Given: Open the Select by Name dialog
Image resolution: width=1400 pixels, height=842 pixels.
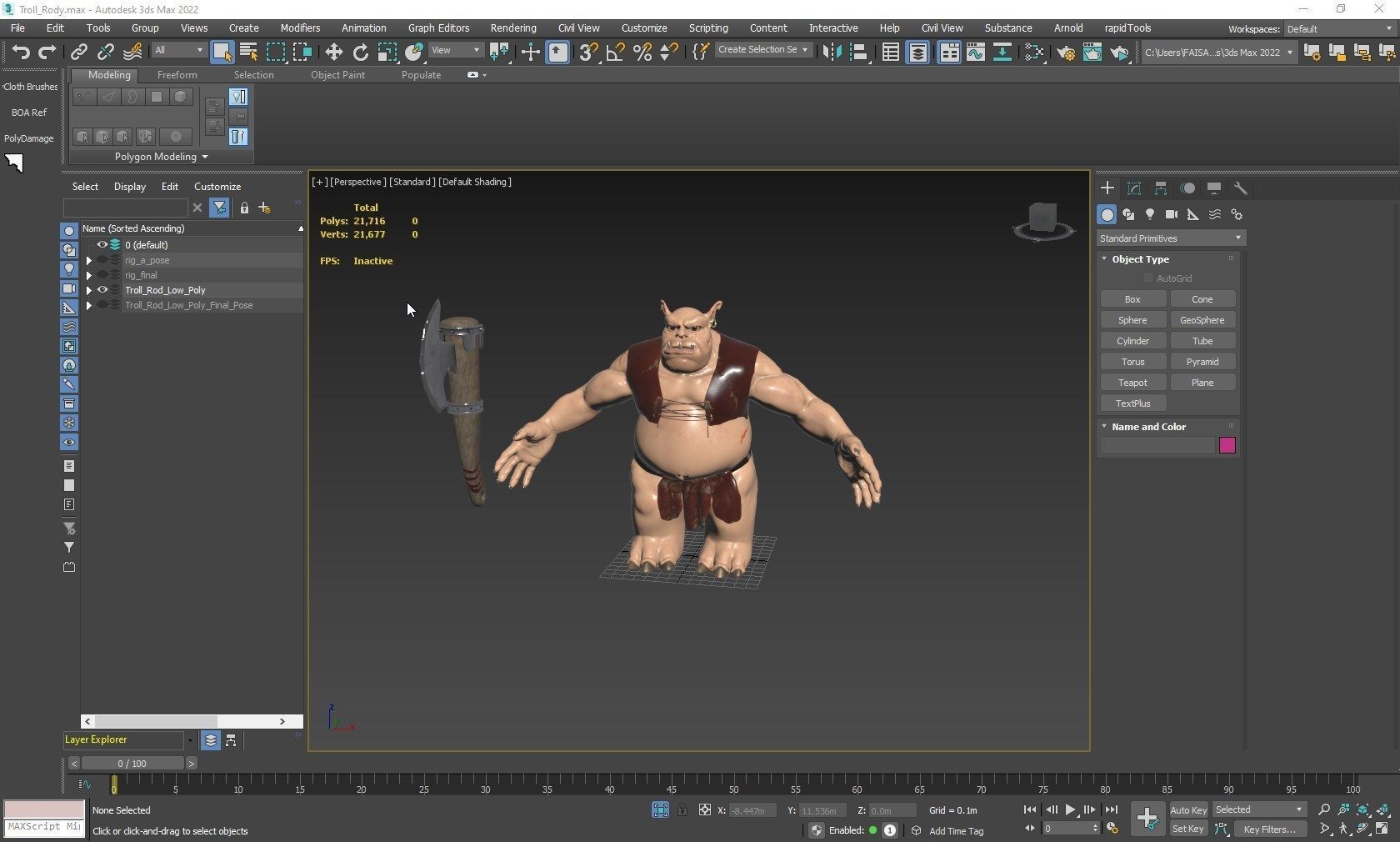Looking at the screenshot, I should pos(248,53).
